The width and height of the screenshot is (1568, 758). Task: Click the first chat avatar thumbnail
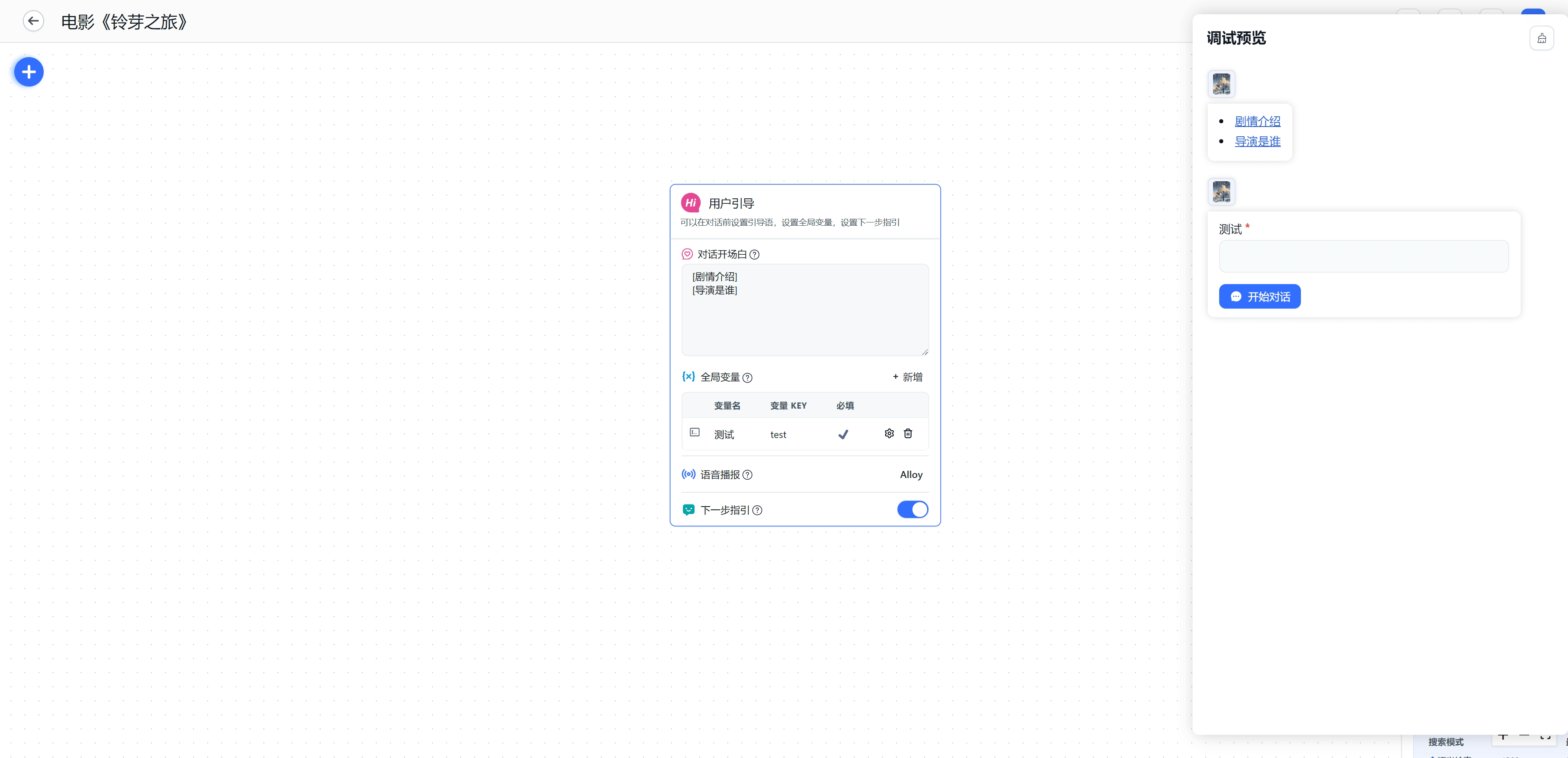point(1221,84)
